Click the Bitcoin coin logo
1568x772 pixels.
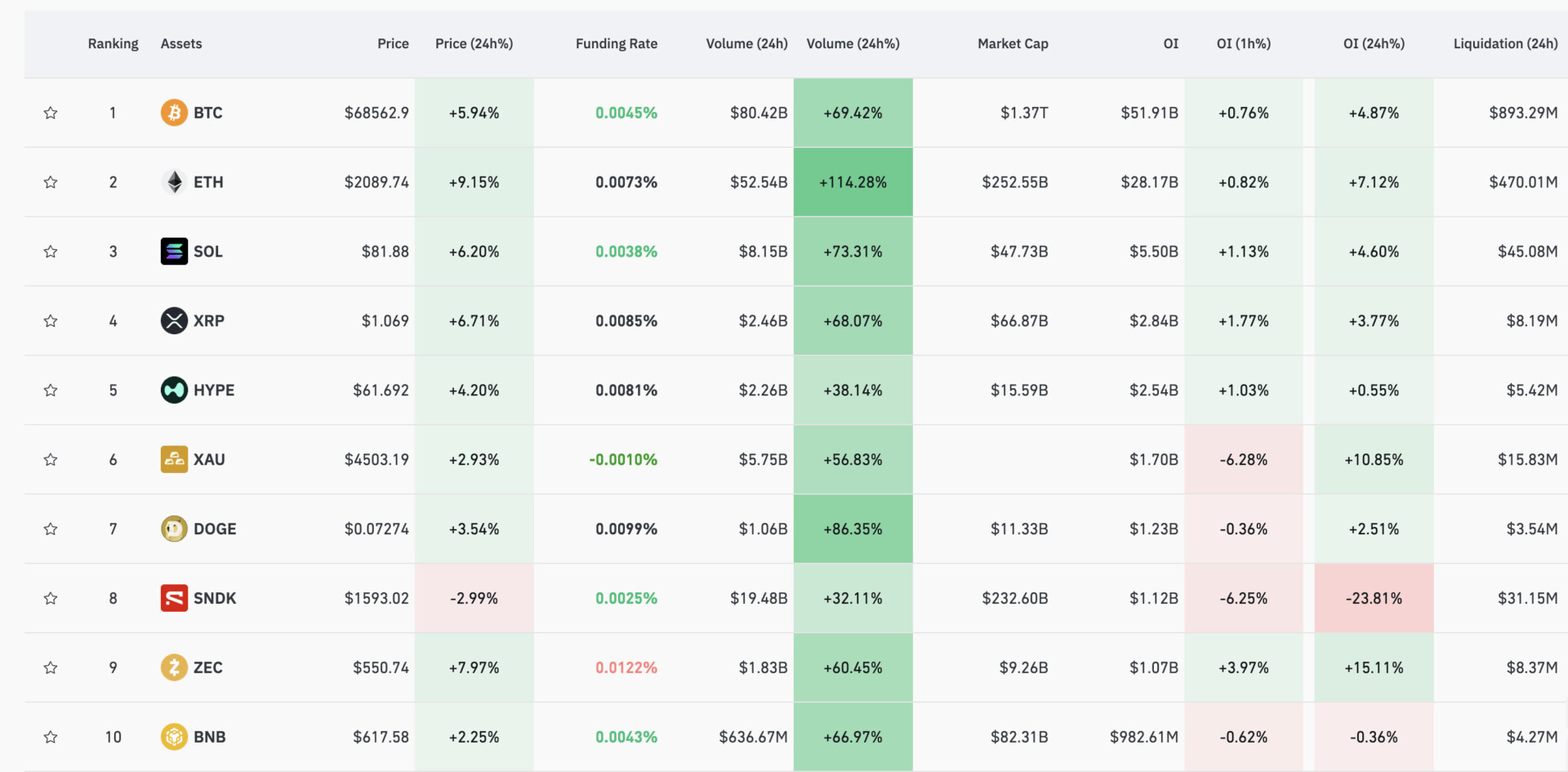click(174, 113)
